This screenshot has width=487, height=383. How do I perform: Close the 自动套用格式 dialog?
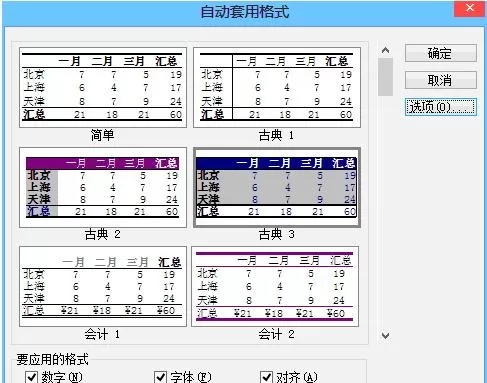coord(469,8)
